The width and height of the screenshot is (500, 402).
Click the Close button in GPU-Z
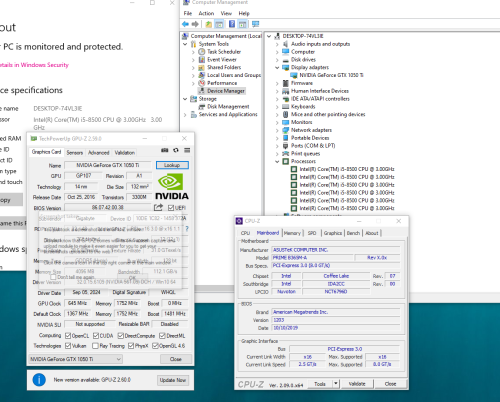coord(176,359)
